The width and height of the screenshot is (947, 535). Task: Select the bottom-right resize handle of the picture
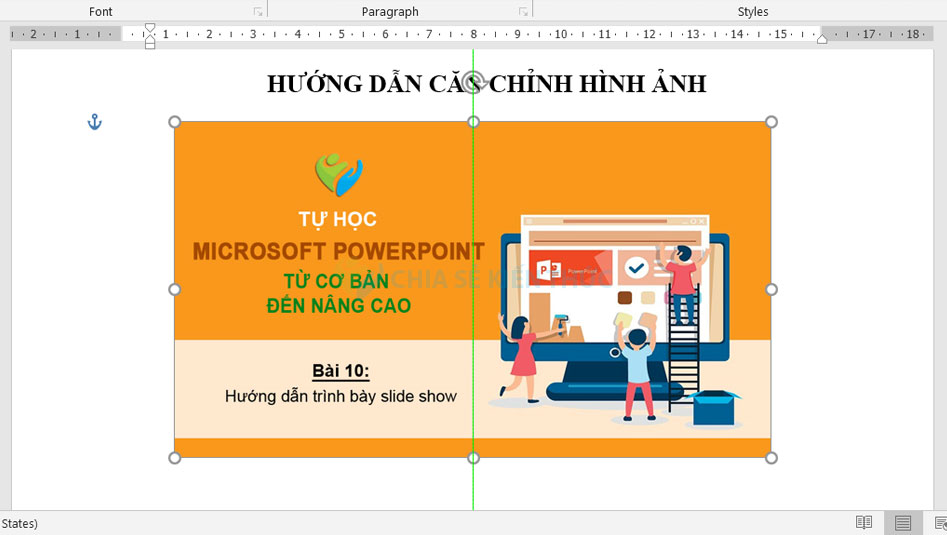[x=771, y=458]
